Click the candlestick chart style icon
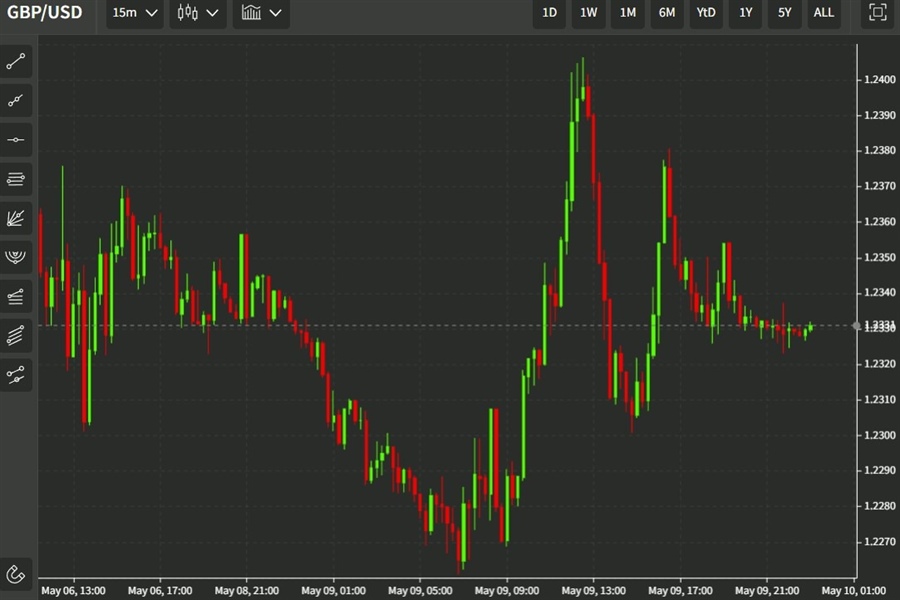900x600 pixels. [188, 13]
